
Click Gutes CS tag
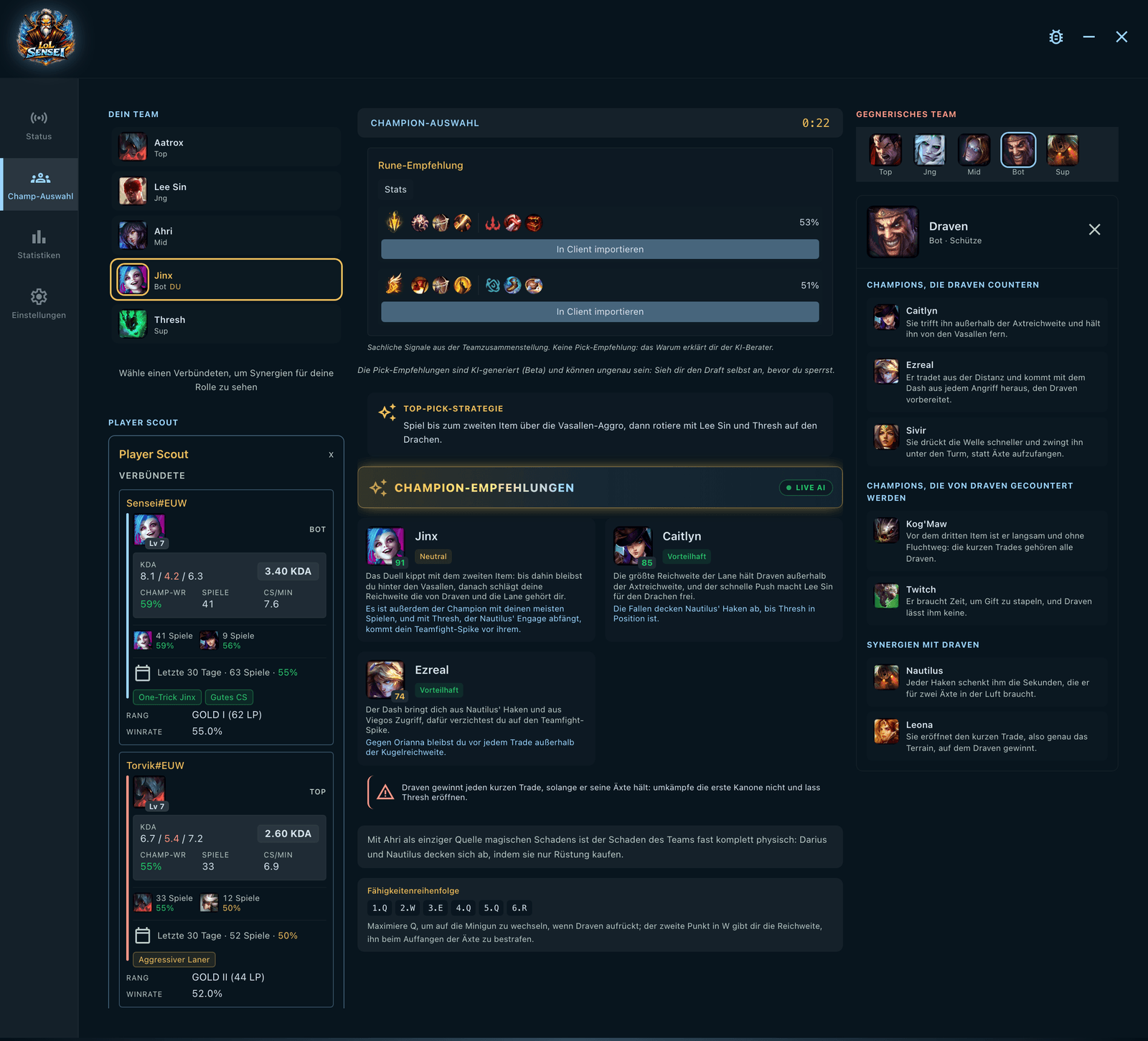(x=229, y=697)
